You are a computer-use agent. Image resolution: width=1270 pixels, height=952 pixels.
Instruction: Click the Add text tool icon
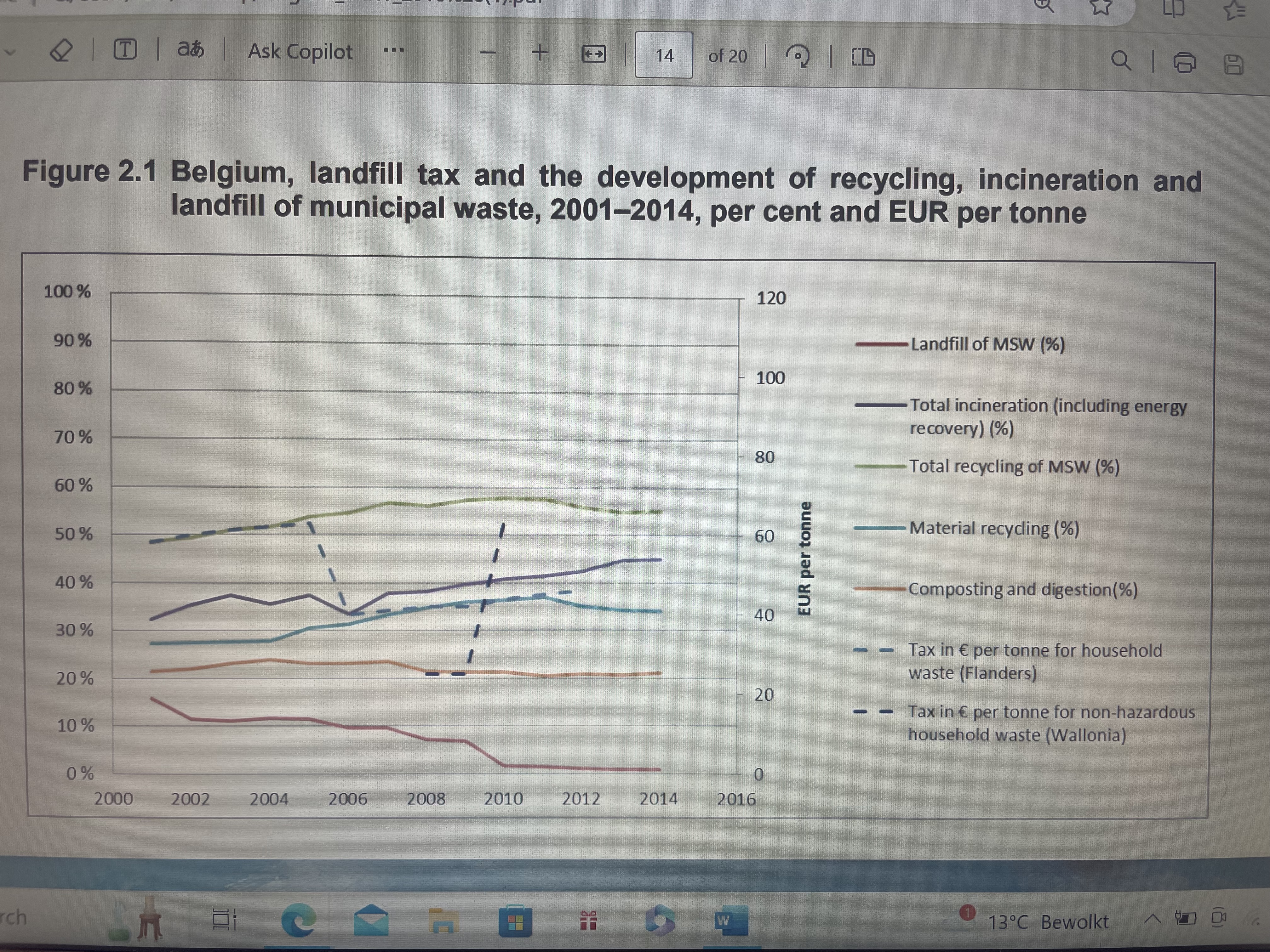125,50
